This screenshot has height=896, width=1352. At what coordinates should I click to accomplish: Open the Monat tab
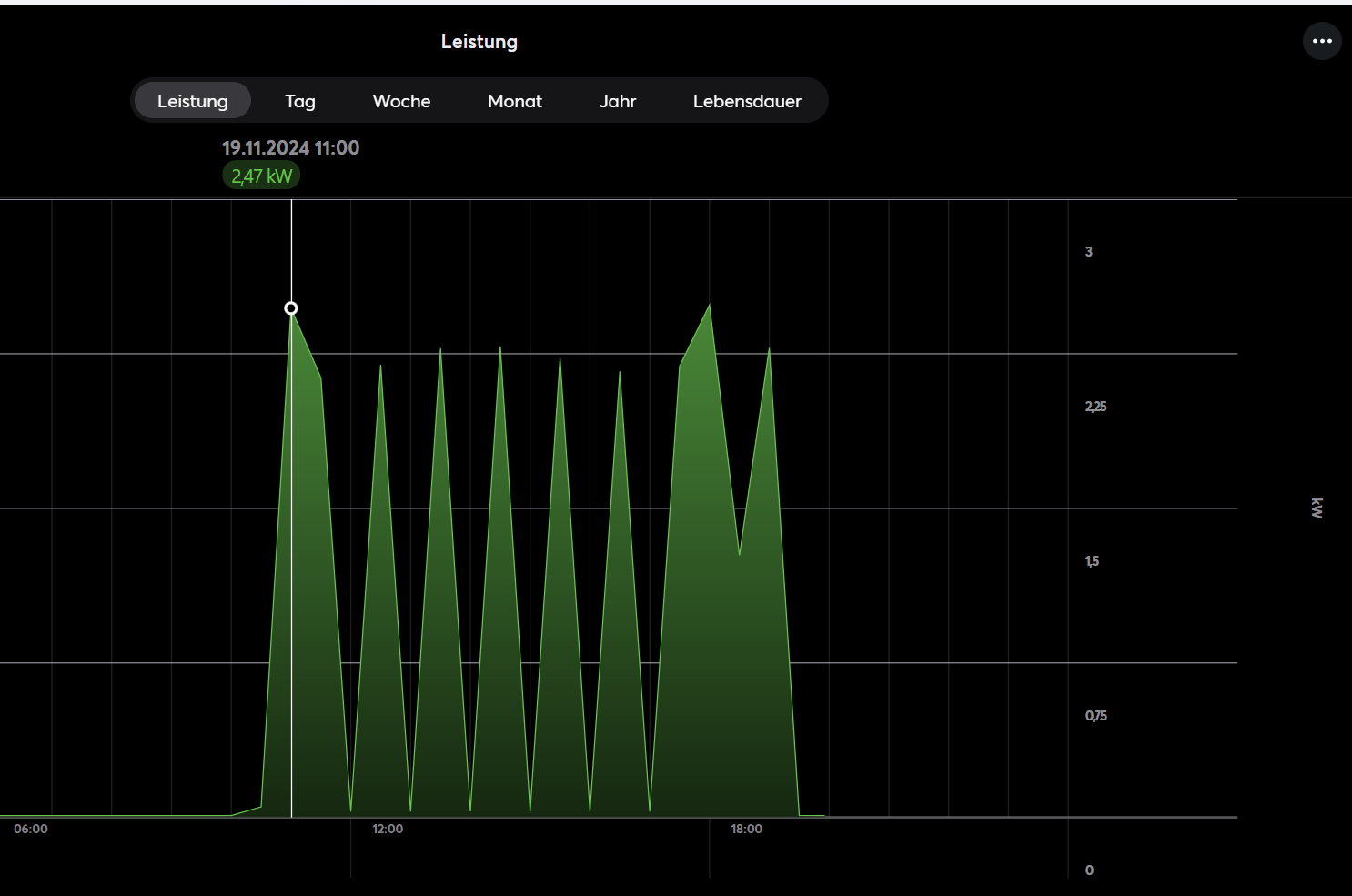[515, 101]
